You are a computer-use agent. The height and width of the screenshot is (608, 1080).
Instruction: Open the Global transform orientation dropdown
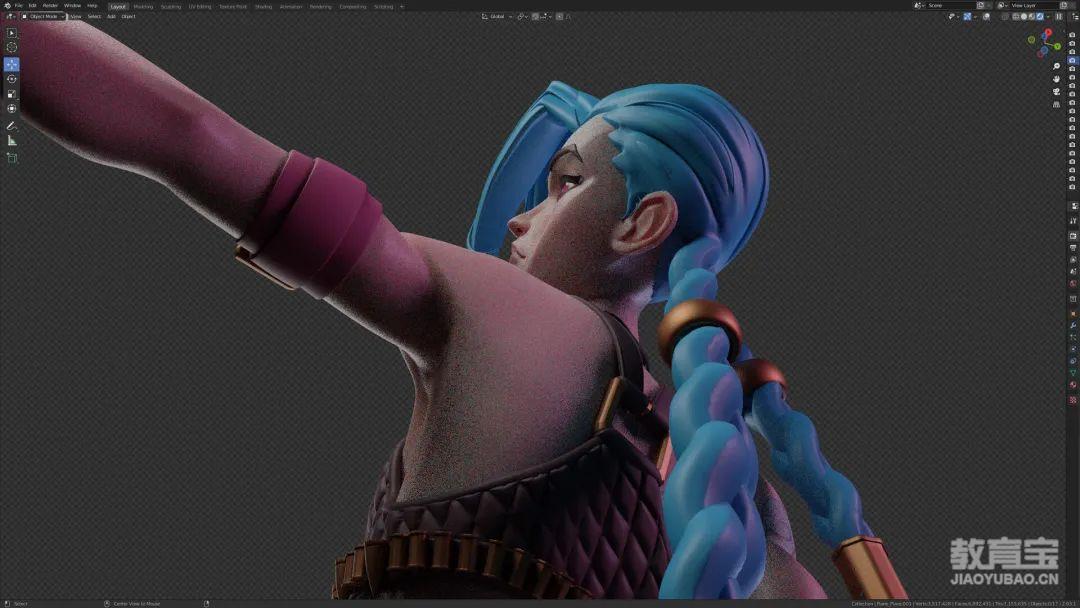[497, 17]
